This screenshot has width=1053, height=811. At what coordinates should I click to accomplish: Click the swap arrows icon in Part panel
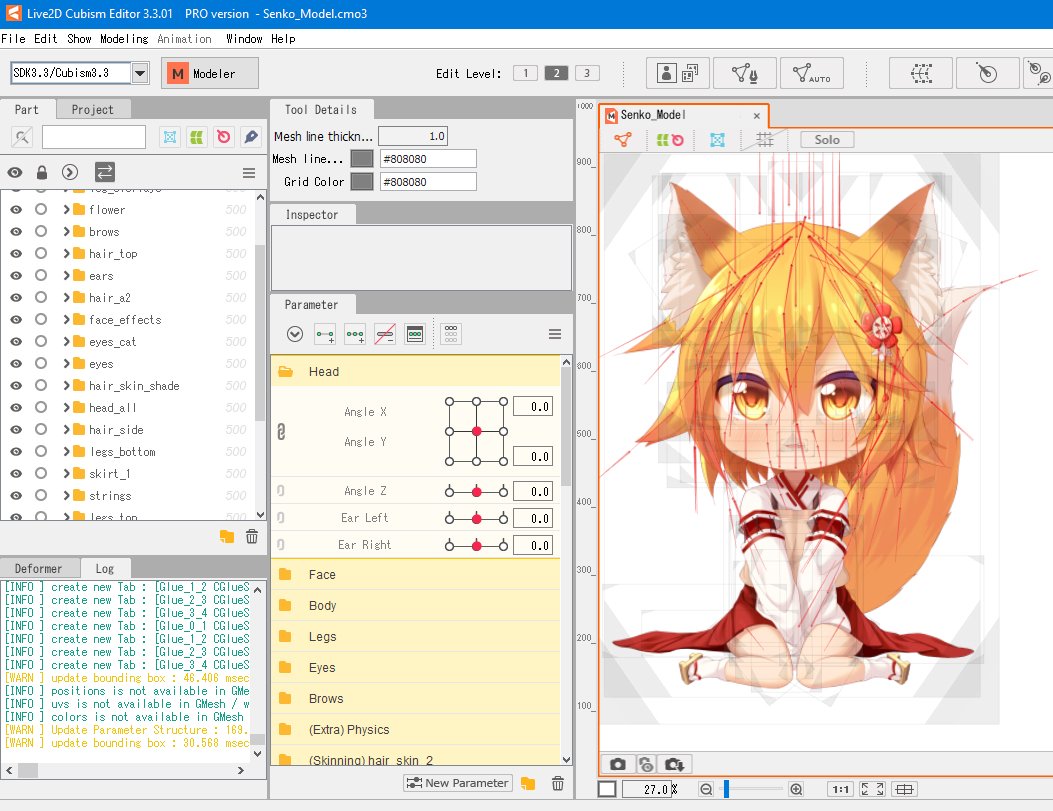click(105, 173)
